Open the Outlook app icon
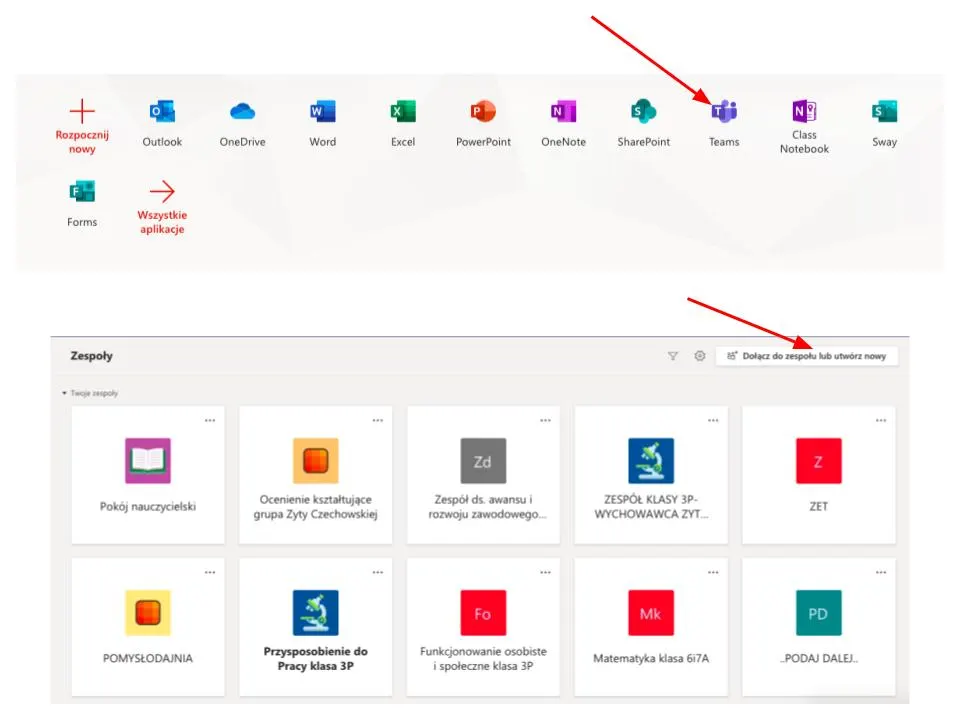This screenshot has width=960, height=720. coord(162,112)
